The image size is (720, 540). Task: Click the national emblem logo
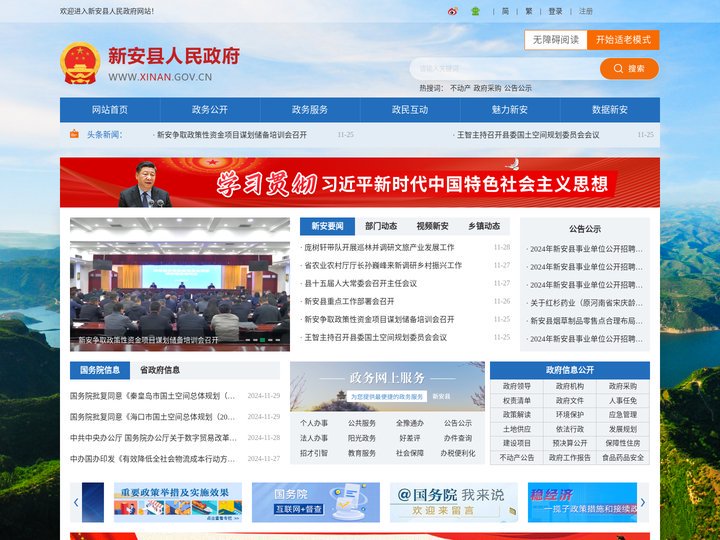[80, 63]
